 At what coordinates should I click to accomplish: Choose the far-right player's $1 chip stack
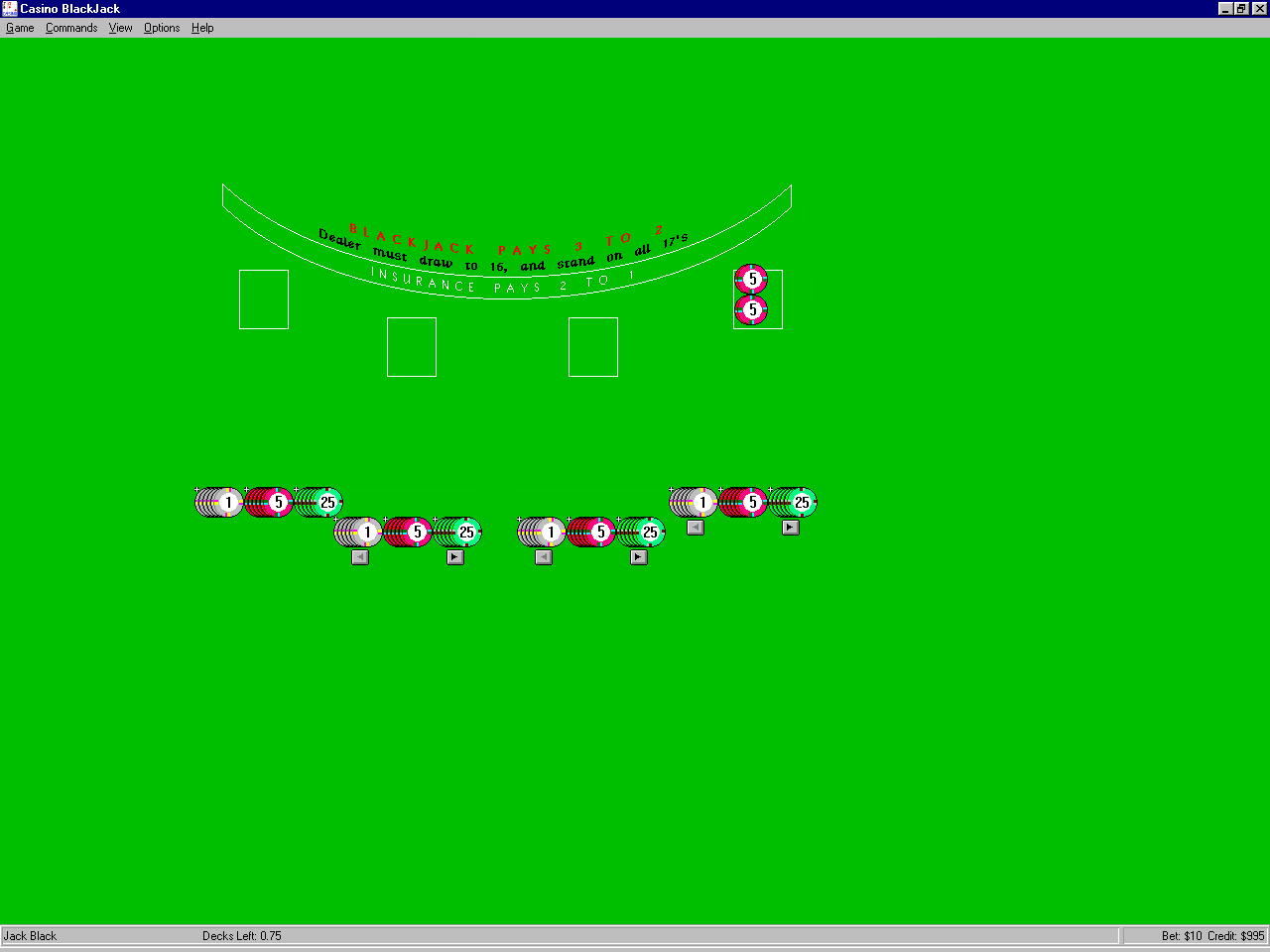pyautogui.click(x=694, y=503)
